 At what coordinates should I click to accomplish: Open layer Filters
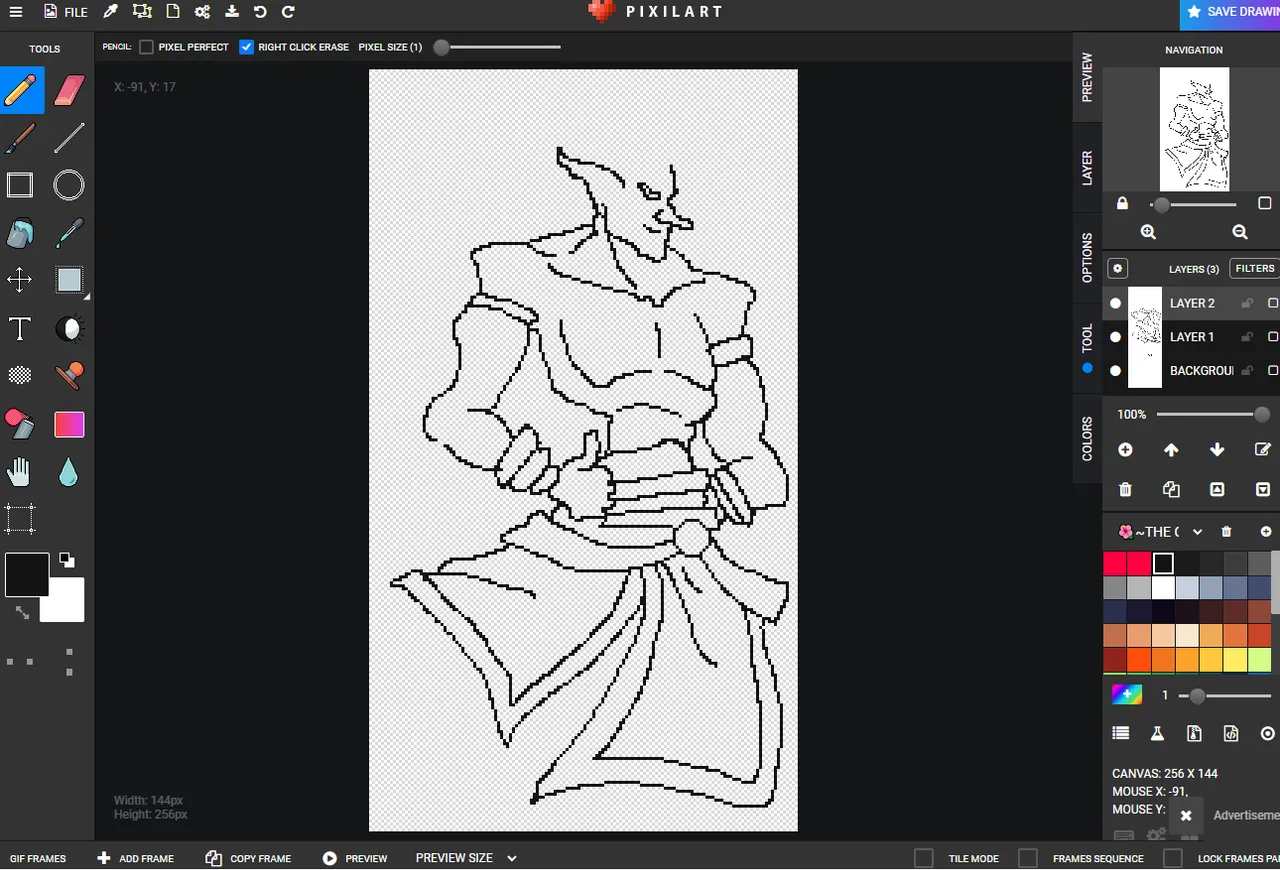(x=1254, y=268)
